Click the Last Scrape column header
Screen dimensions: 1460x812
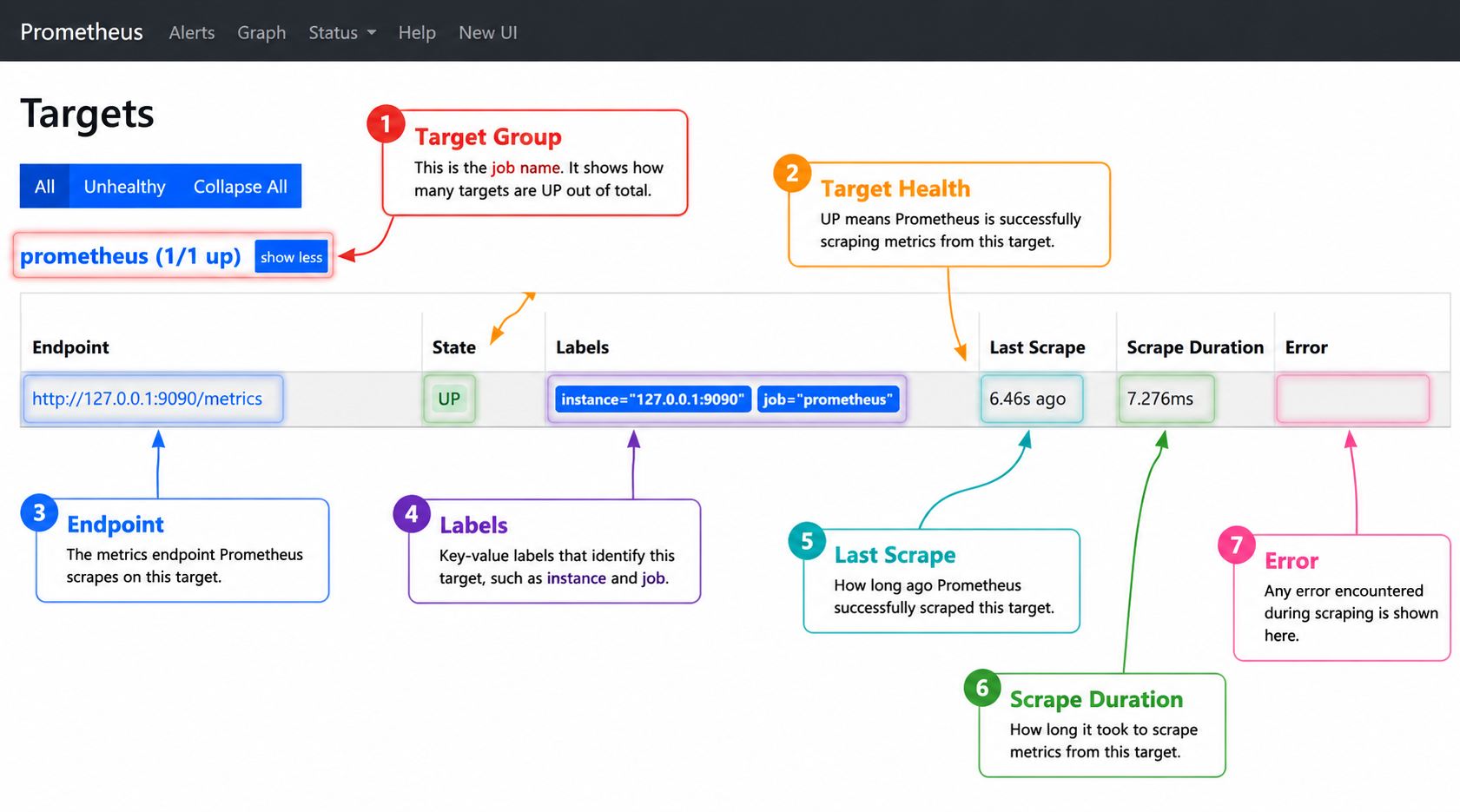pyautogui.click(x=1037, y=347)
